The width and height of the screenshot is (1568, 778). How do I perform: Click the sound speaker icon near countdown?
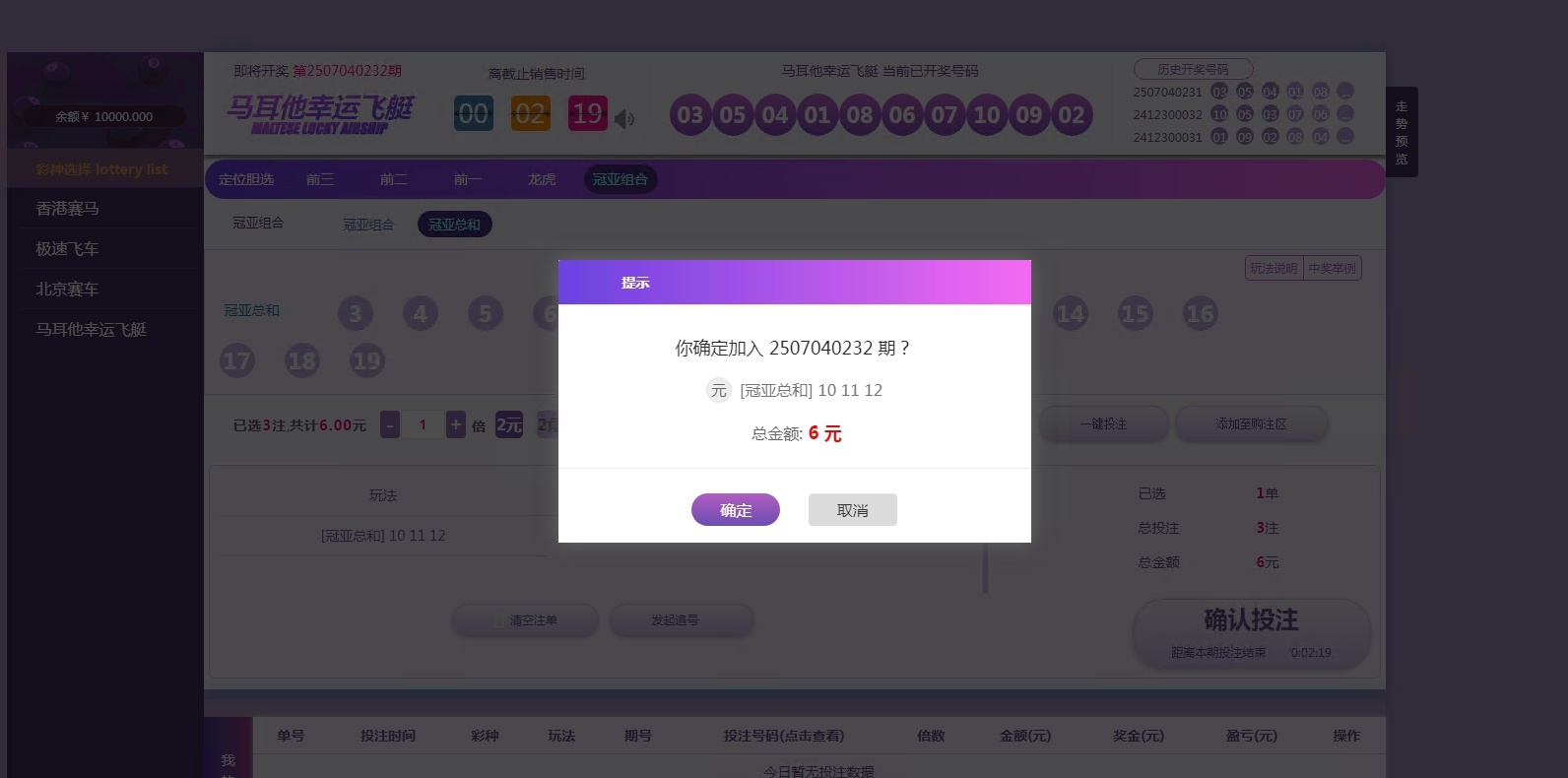[x=624, y=119]
